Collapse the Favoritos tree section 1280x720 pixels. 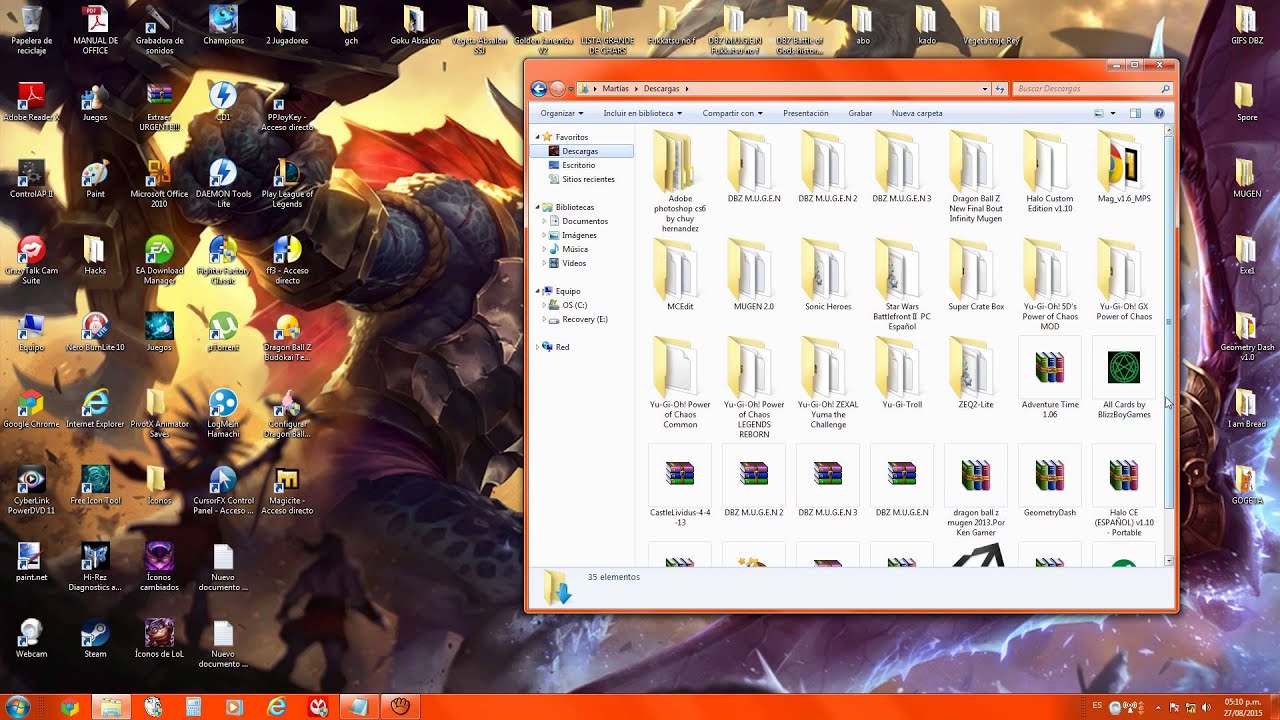pyautogui.click(x=538, y=137)
